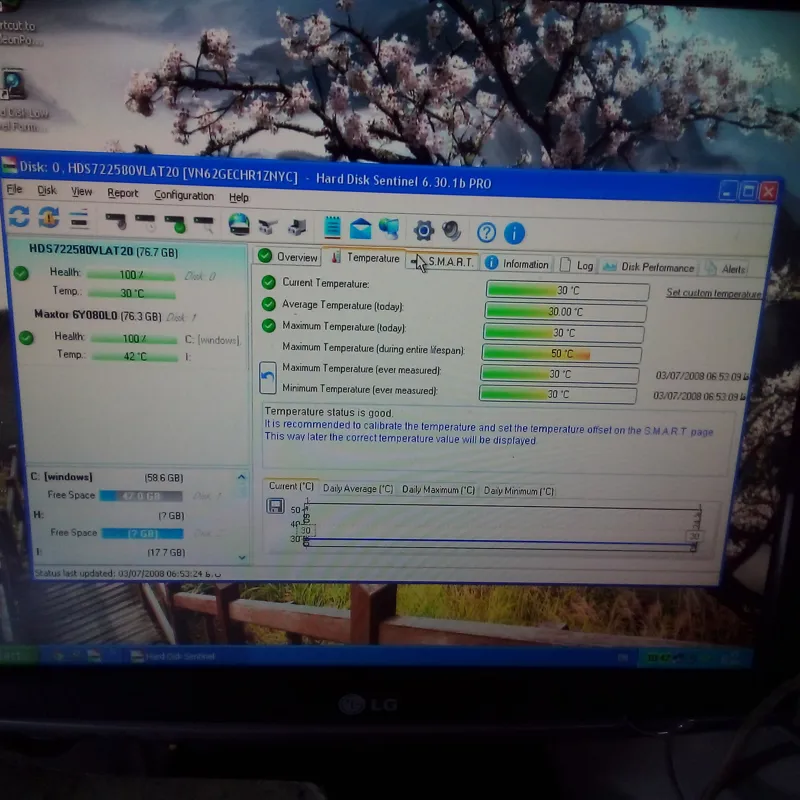Click the Current Temperature 30 °C bar

click(x=567, y=290)
